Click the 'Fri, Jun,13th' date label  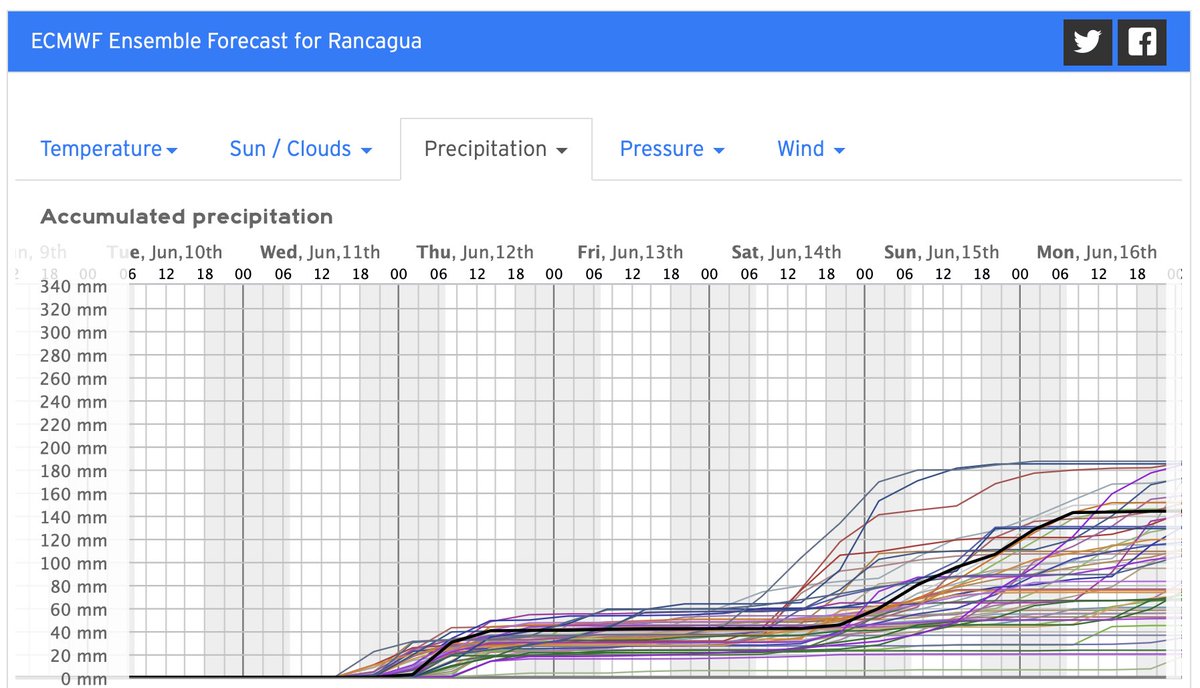click(x=630, y=252)
